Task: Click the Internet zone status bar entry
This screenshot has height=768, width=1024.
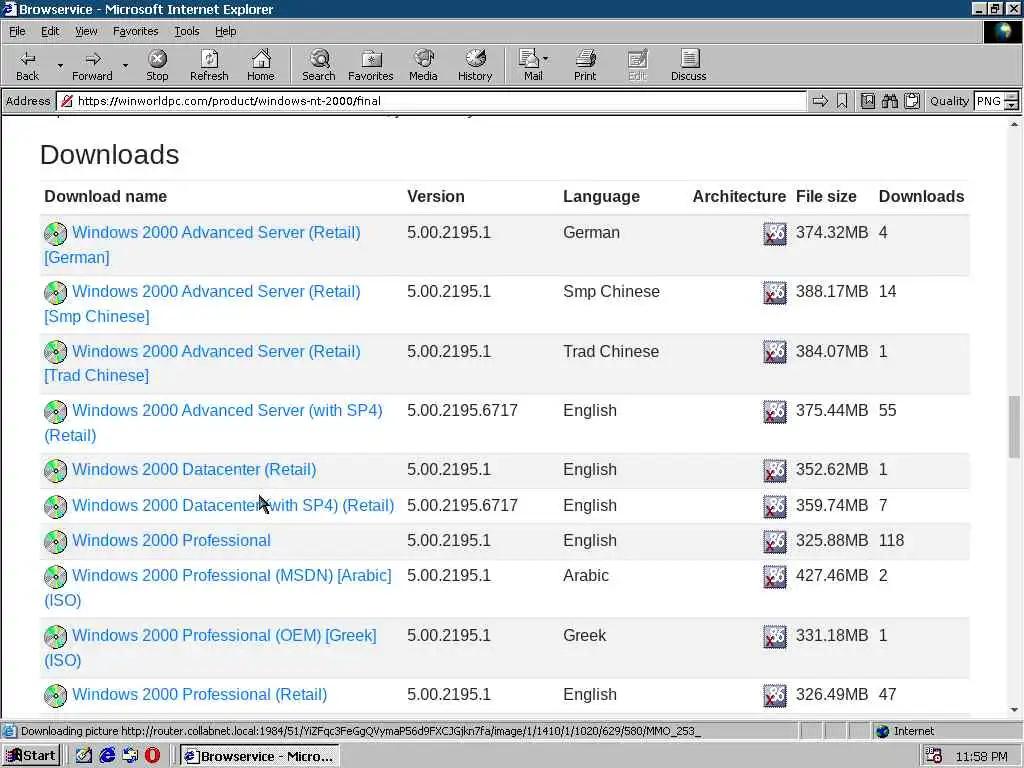Action: (x=905, y=731)
